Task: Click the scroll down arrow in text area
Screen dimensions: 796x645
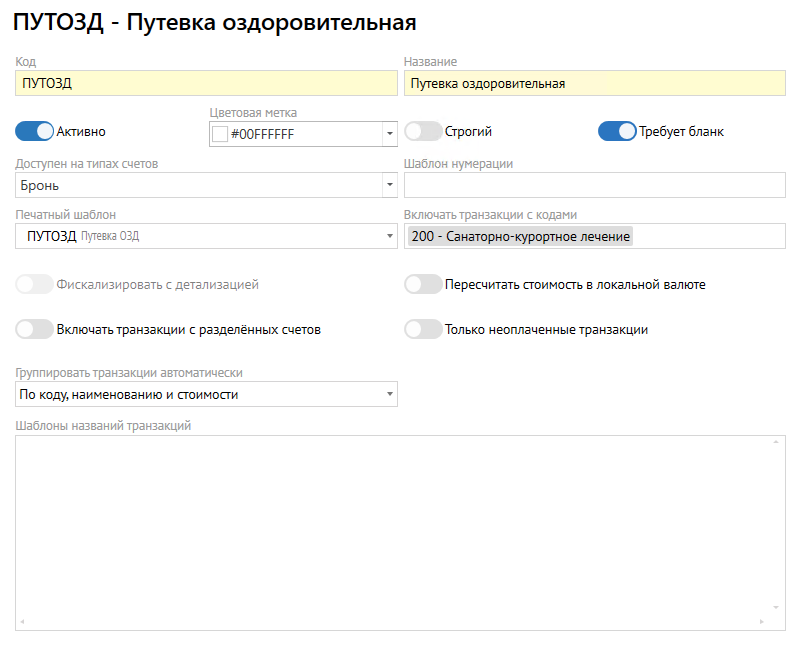Action: click(776, 607)
